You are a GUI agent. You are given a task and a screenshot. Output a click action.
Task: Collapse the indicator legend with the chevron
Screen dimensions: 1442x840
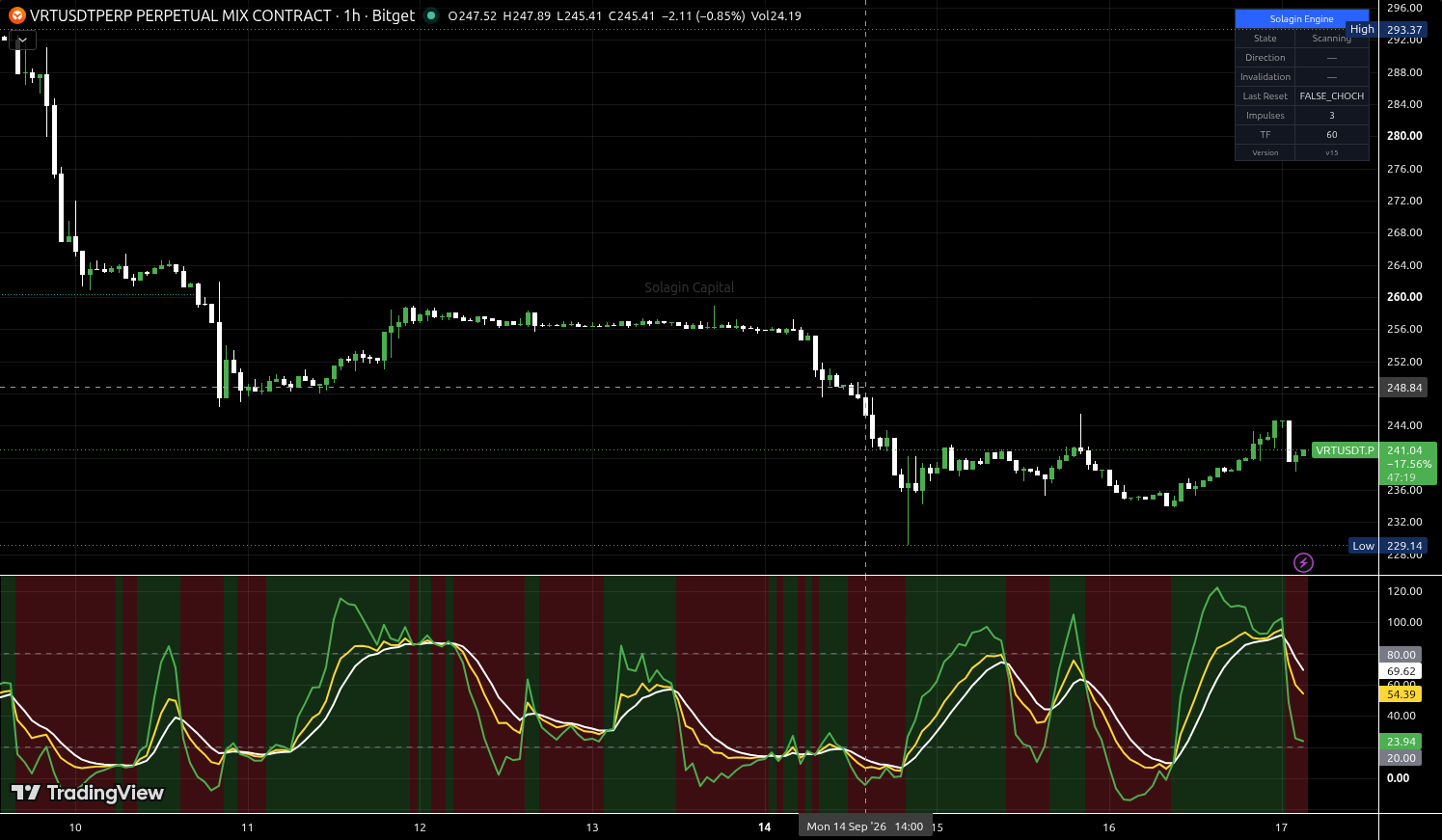point(22,41)
